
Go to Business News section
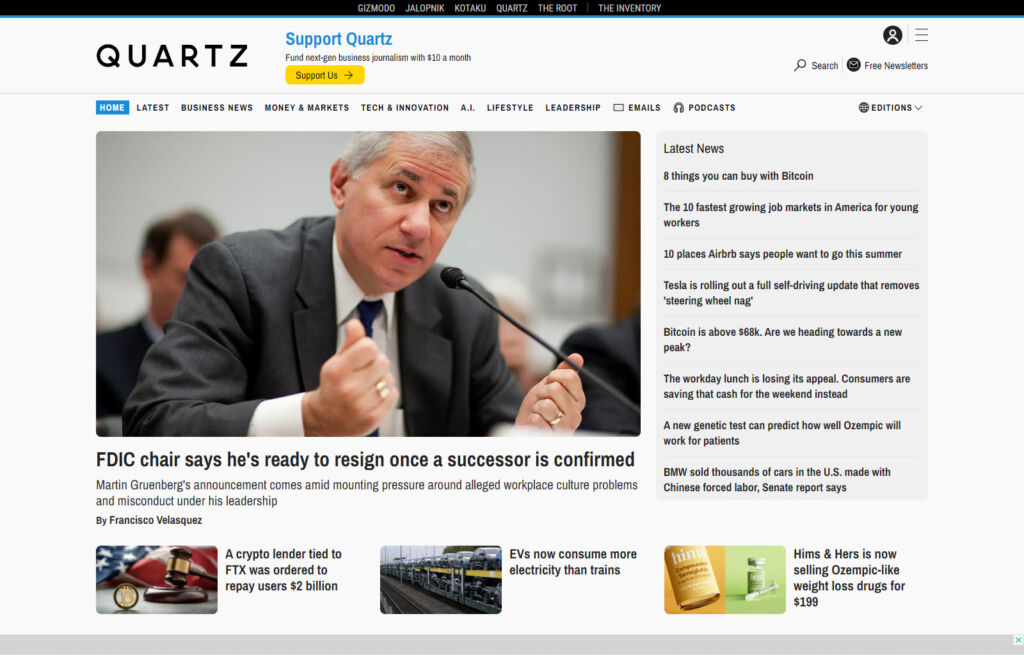[217, 108]
